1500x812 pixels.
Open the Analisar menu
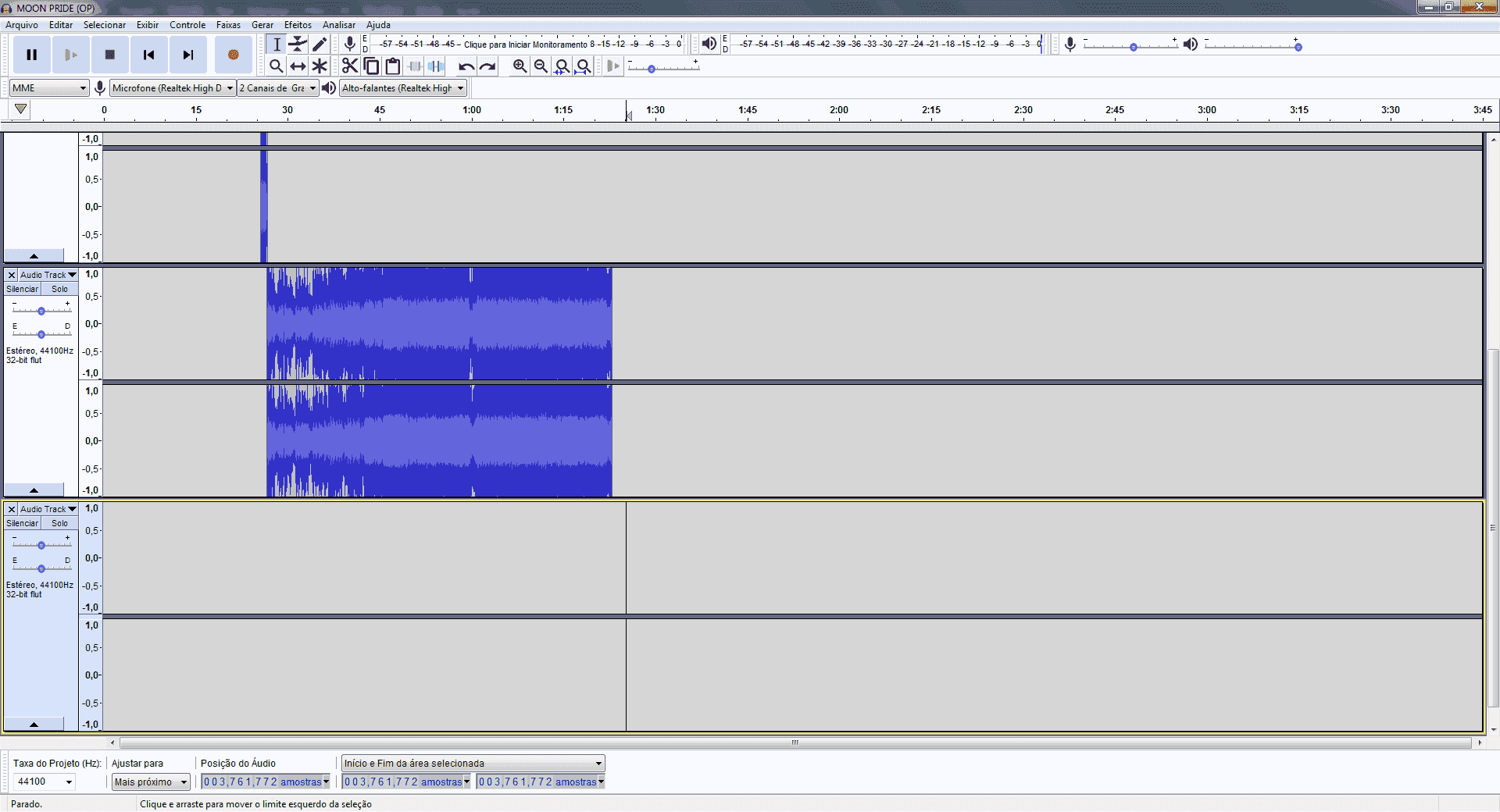[x=339, y=25]
